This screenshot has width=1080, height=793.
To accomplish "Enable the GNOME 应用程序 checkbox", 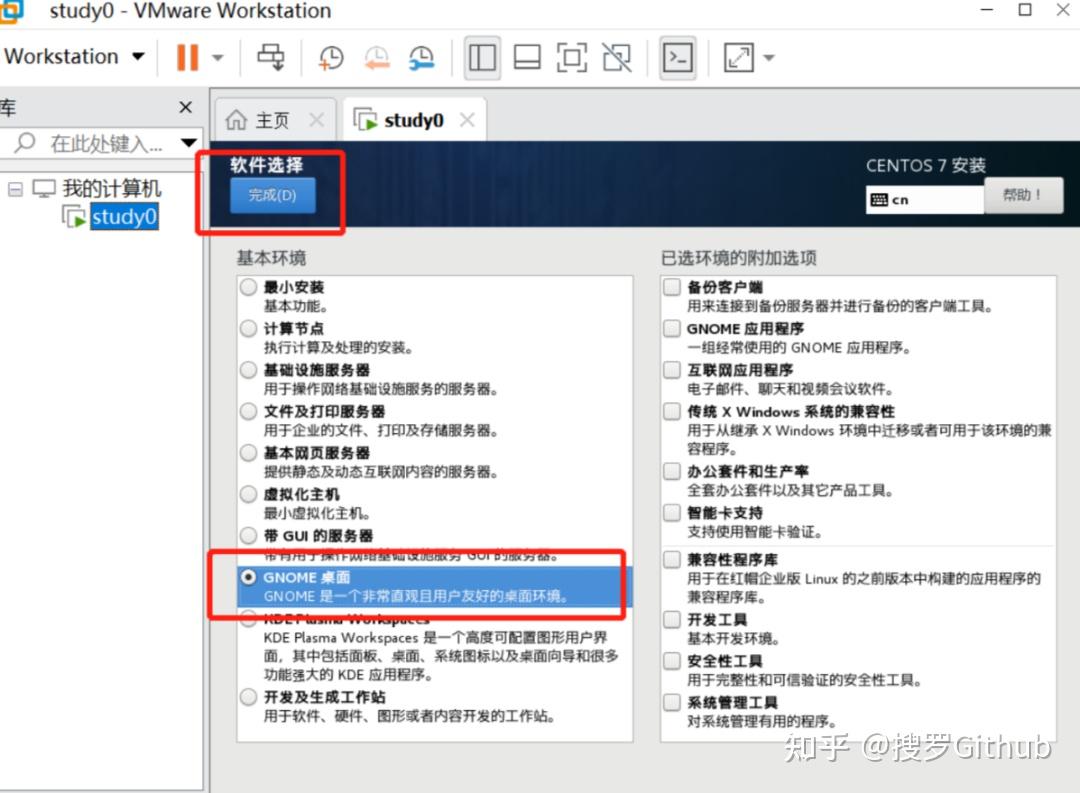I will click(x=672, y=328).
